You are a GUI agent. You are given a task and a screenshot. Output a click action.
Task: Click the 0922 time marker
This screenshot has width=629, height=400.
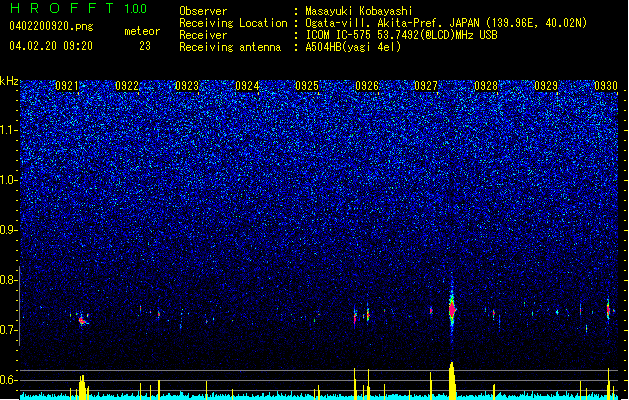[127, 86]
